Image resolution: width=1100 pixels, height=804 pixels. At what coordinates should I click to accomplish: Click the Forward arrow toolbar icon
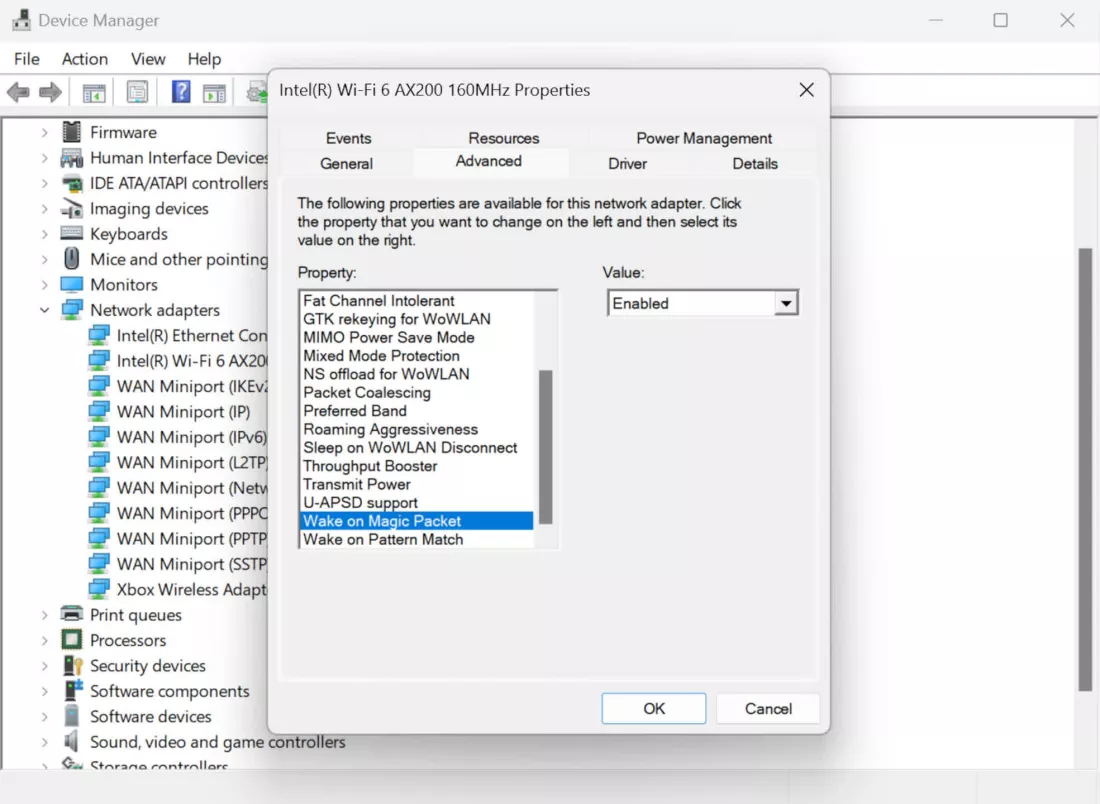pyautogui.click(x=50, y=93)
